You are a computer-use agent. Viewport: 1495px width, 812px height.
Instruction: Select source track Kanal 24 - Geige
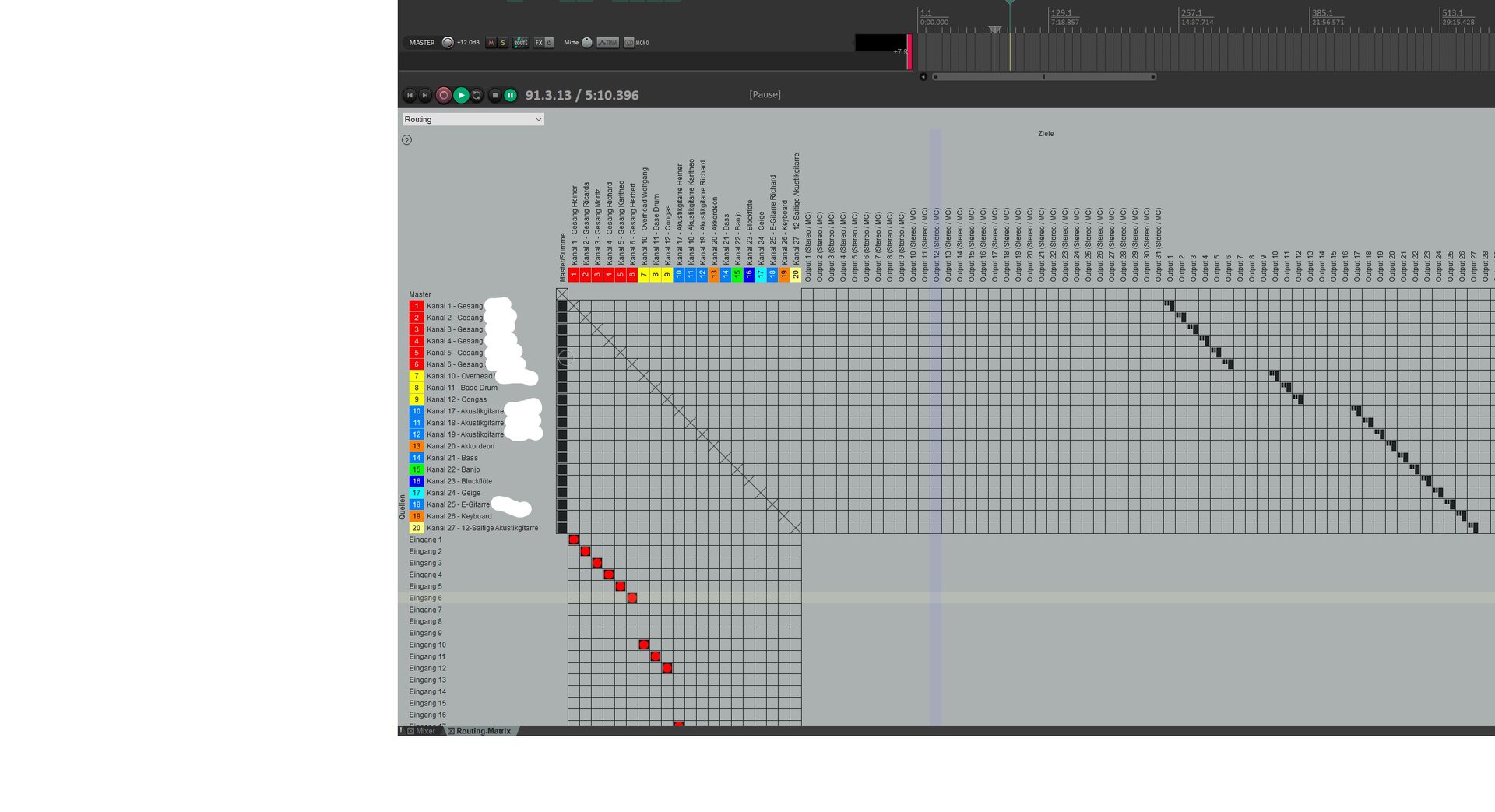[453, 493]
